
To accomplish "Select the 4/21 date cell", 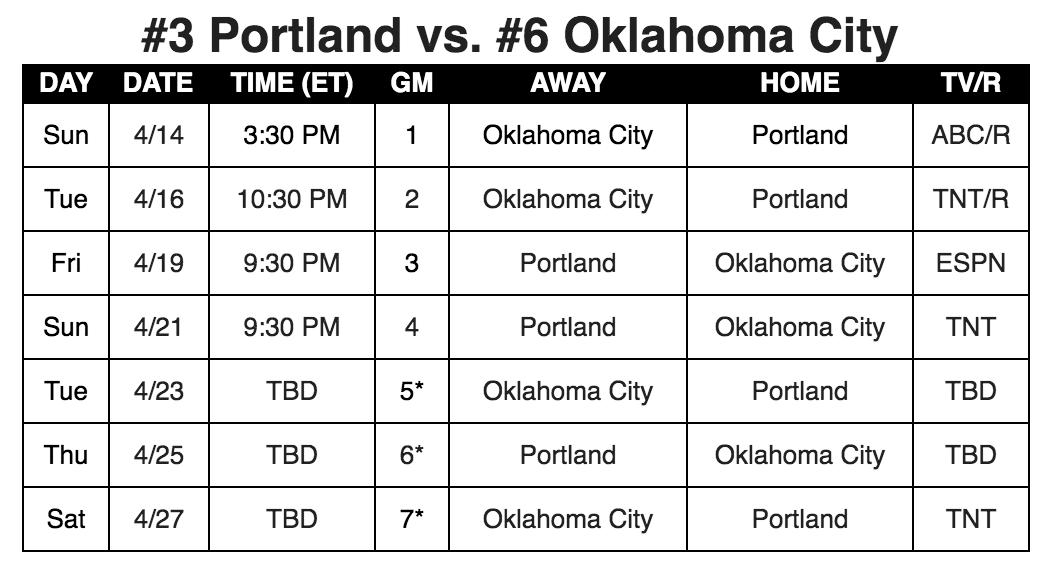I will click(x=159, y=327).
